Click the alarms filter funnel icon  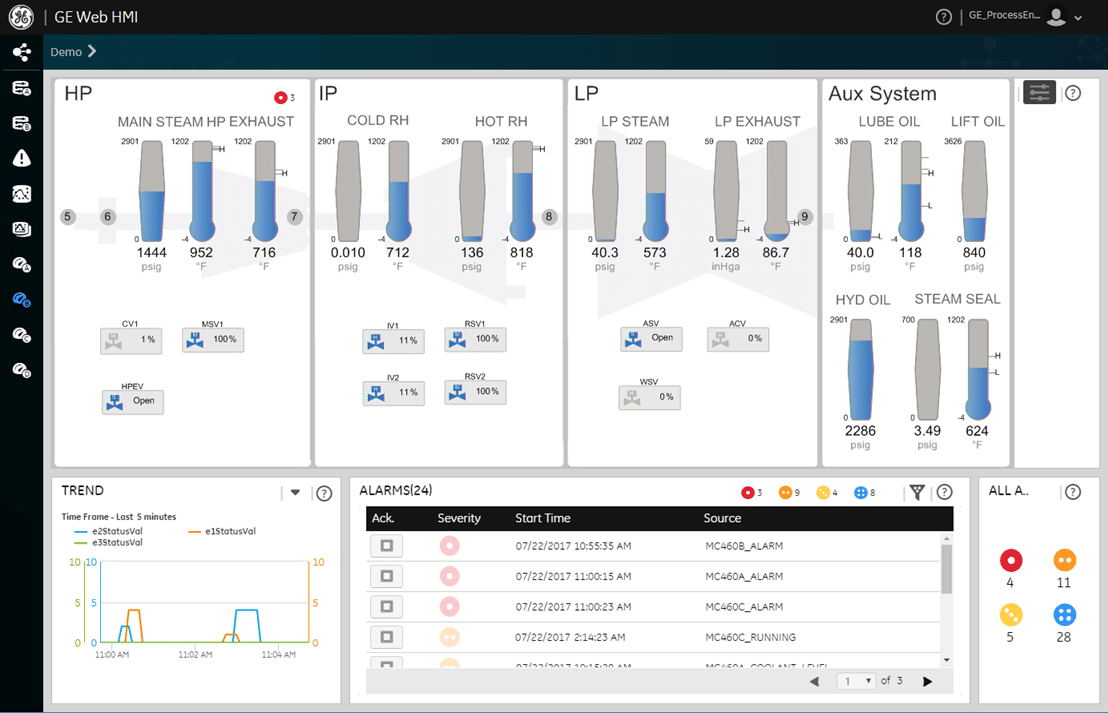[x=916, y=492]
